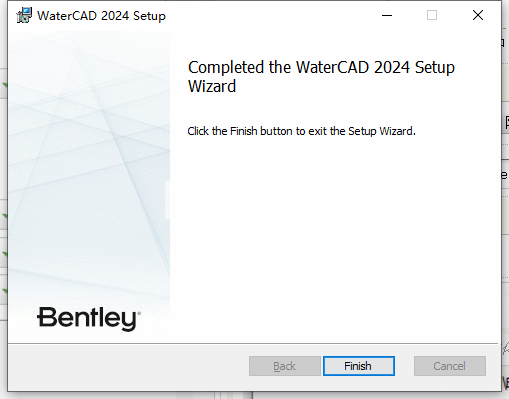509x399 pixels.
Task: Click the disabled maximize box icon
Action: [x=432, y=15]
